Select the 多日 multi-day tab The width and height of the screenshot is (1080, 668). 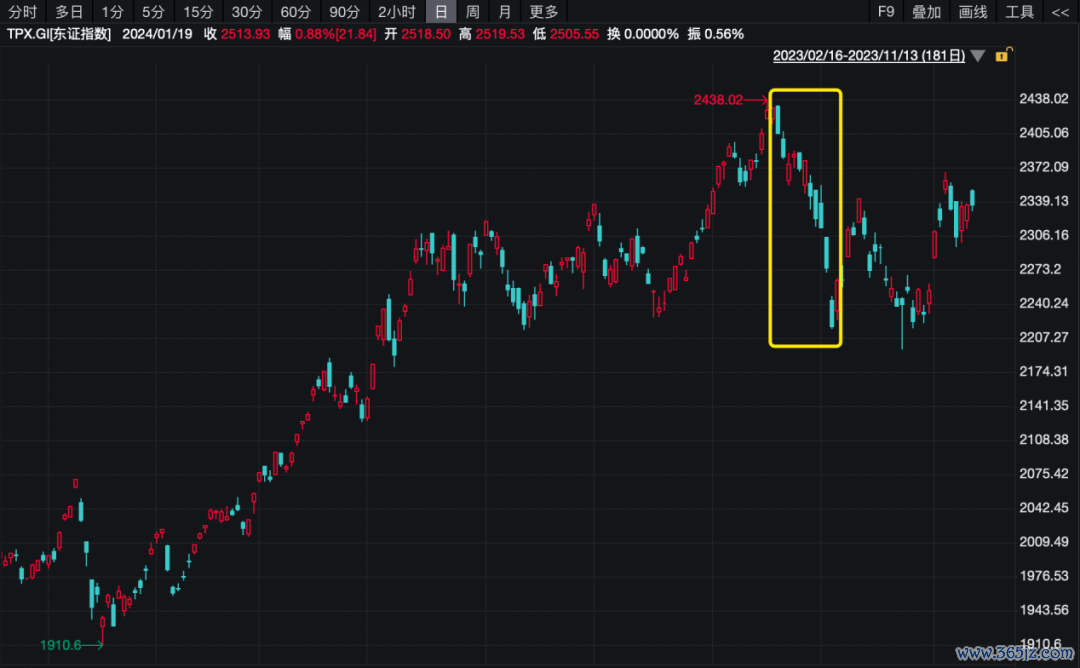(69, 12)
